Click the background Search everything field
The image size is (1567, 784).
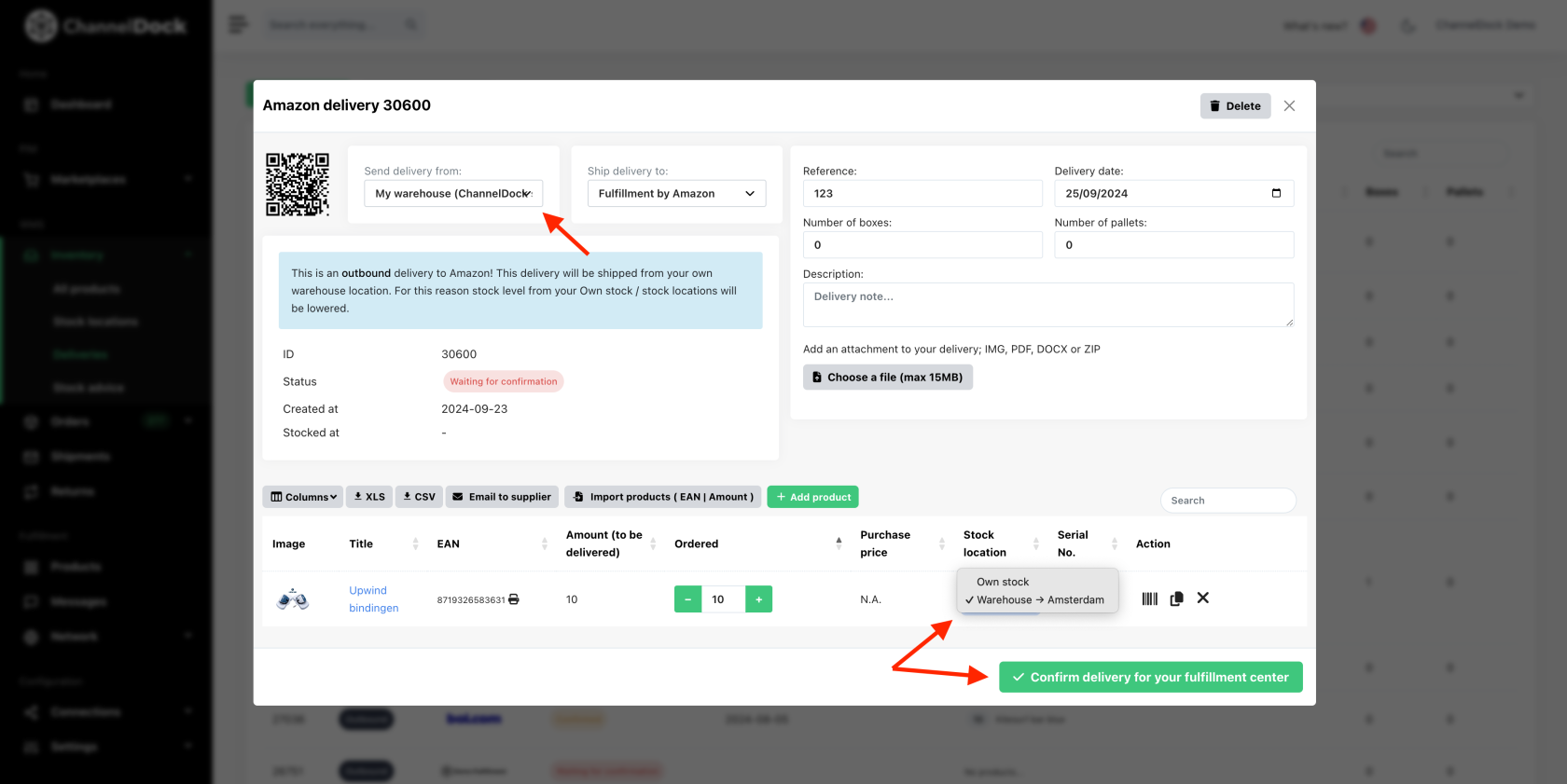pos(342,25)
